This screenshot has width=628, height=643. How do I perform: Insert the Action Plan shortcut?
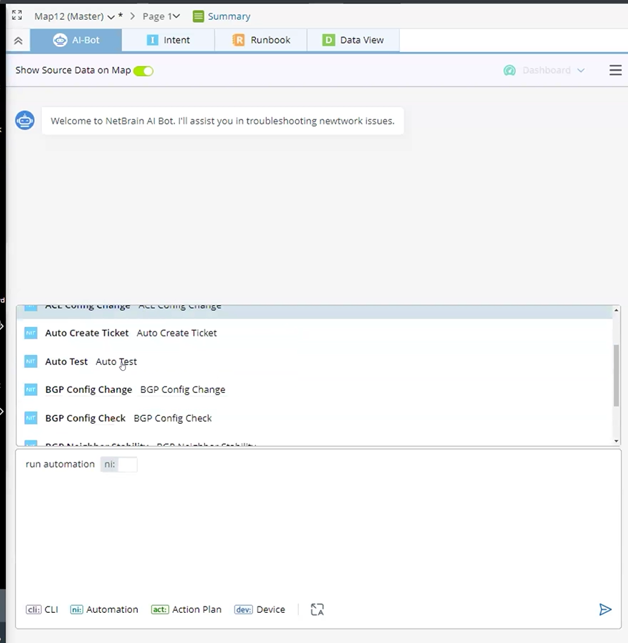186,610
